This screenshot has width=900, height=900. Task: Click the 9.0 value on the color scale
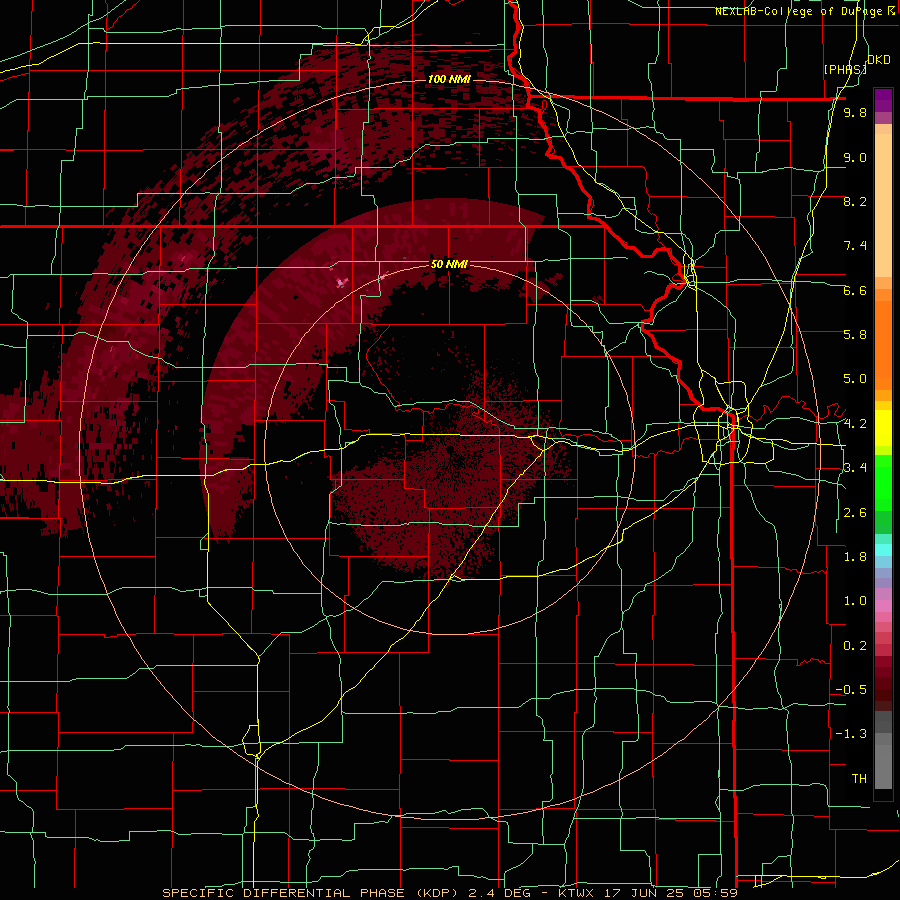coord(855,157)
